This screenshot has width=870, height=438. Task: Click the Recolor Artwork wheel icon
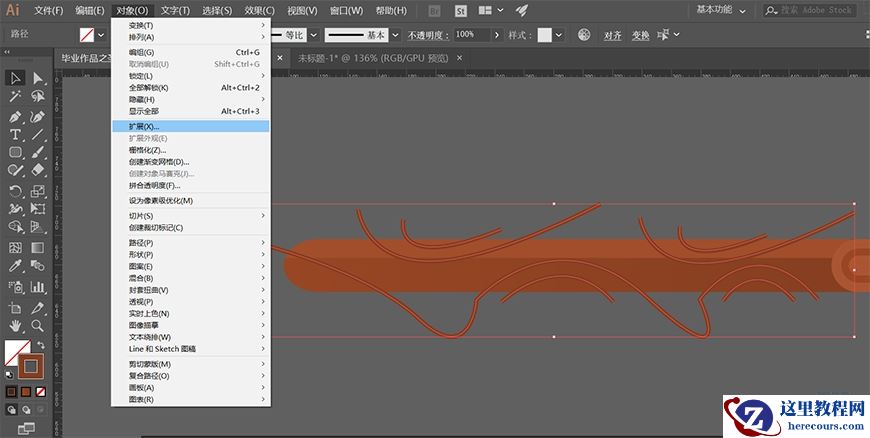click(x=584, y=34)
